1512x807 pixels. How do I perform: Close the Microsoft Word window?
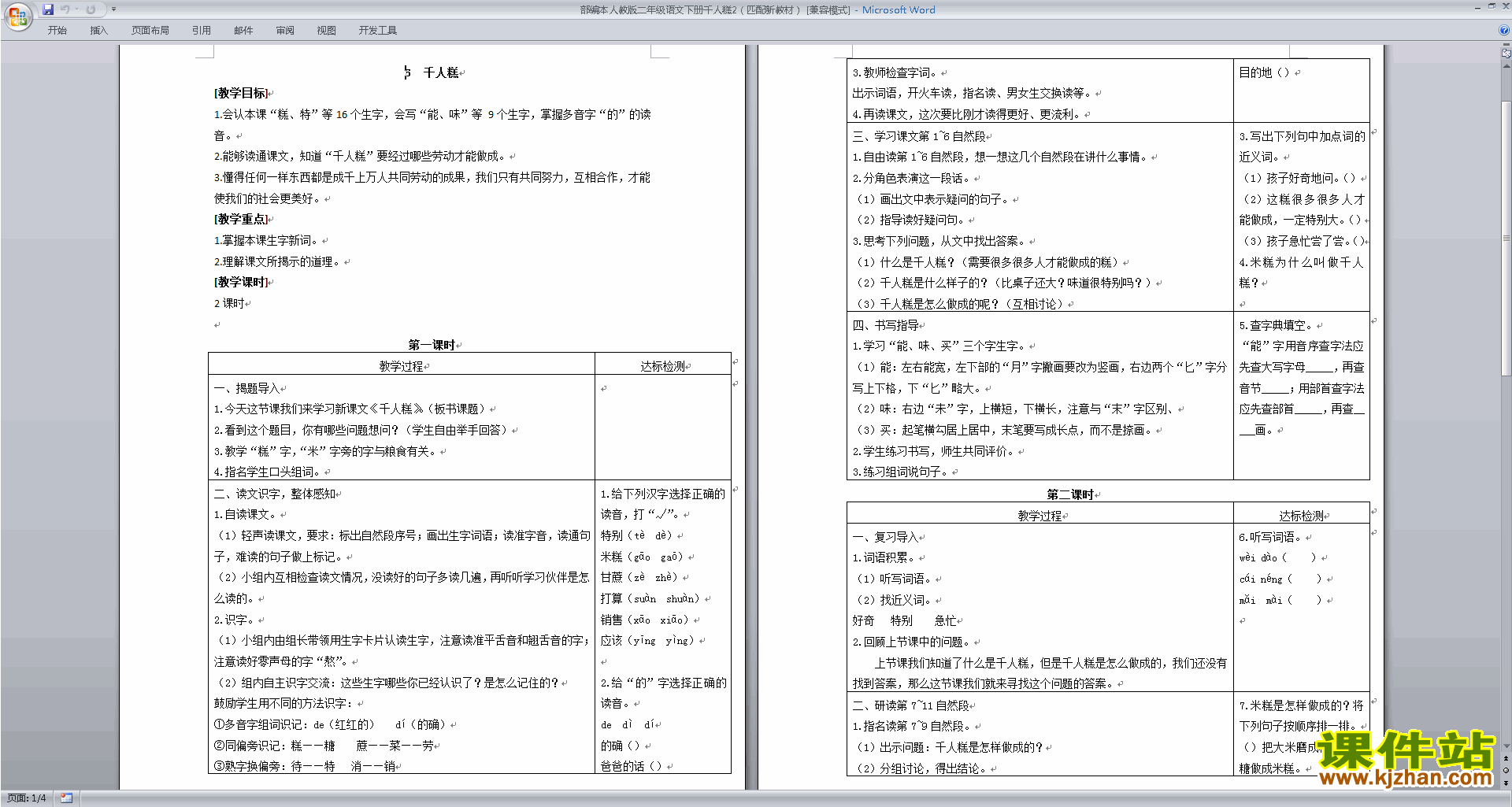click(1505, 6)
